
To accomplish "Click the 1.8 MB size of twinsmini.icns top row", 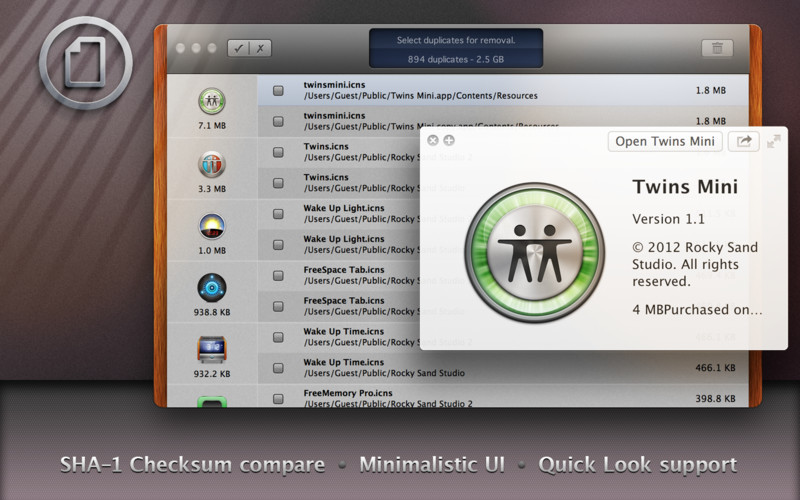I will point(711,90).
